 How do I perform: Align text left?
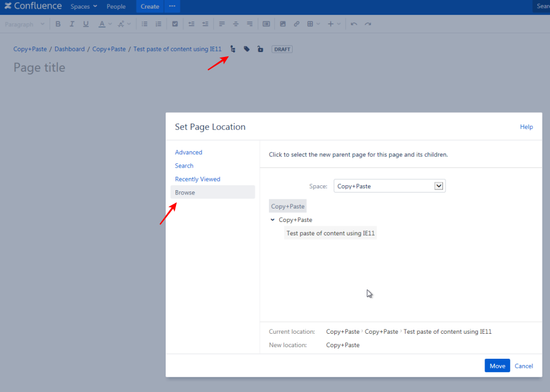[x=222, y=24]
